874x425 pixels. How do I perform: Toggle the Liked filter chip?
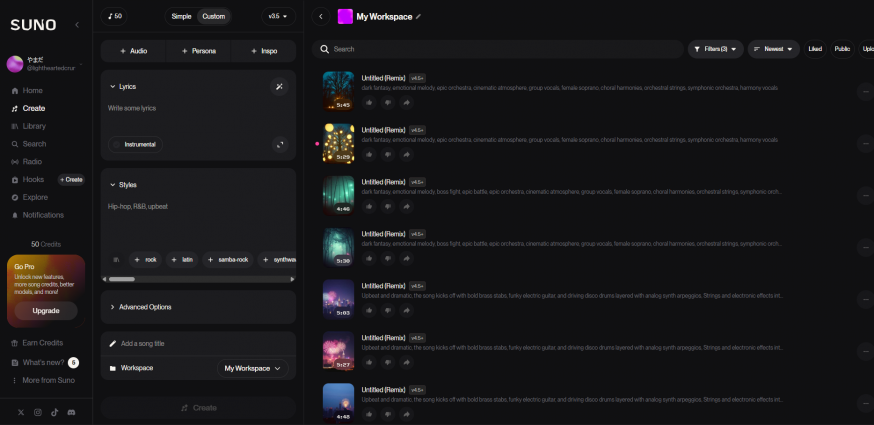814,48
